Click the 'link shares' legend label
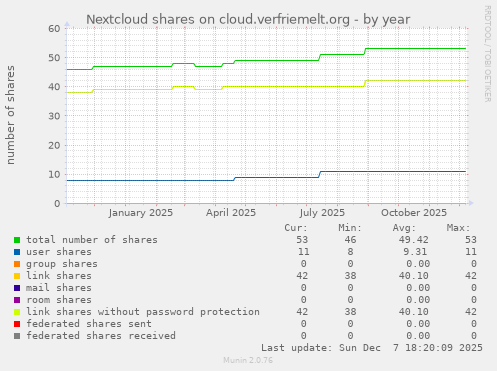Viewport: 497px width, 371px height. (x=59, y=276)
